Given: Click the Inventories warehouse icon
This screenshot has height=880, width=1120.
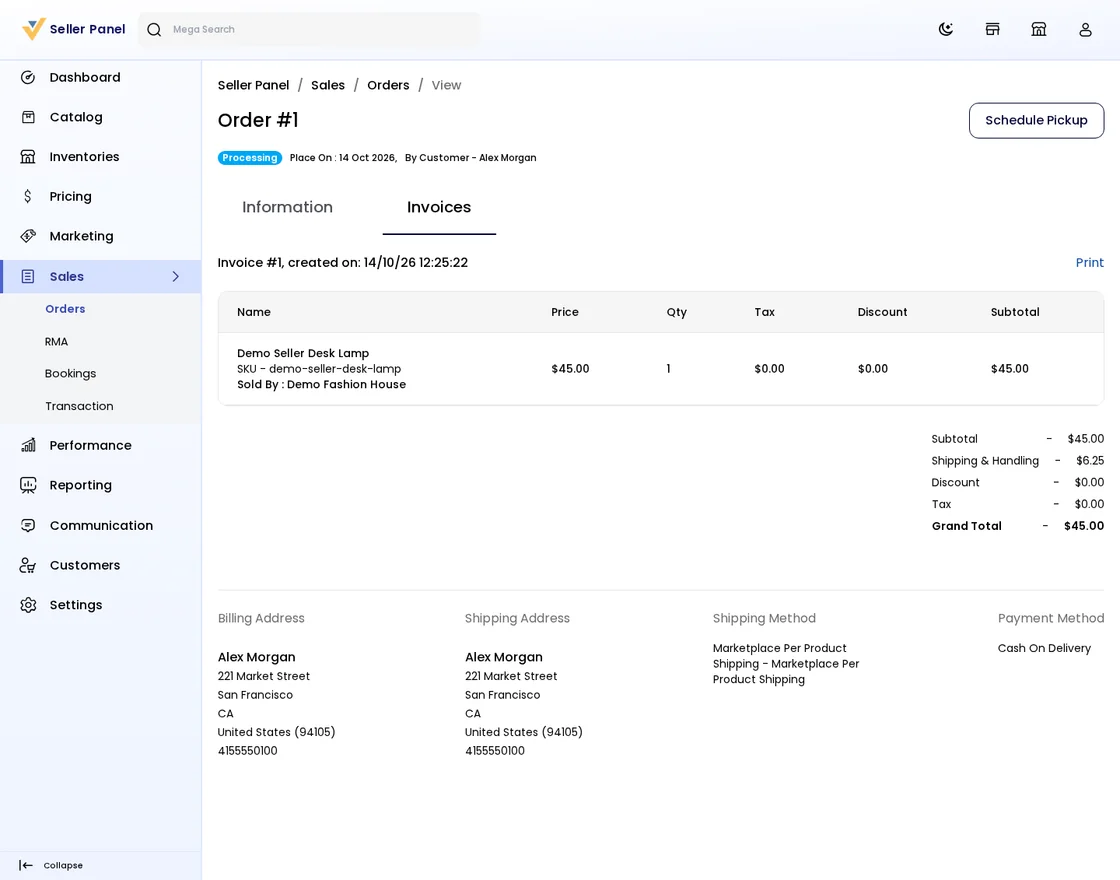Looking at the screenshot, I should pyautogui.click(x=28, y=156).
